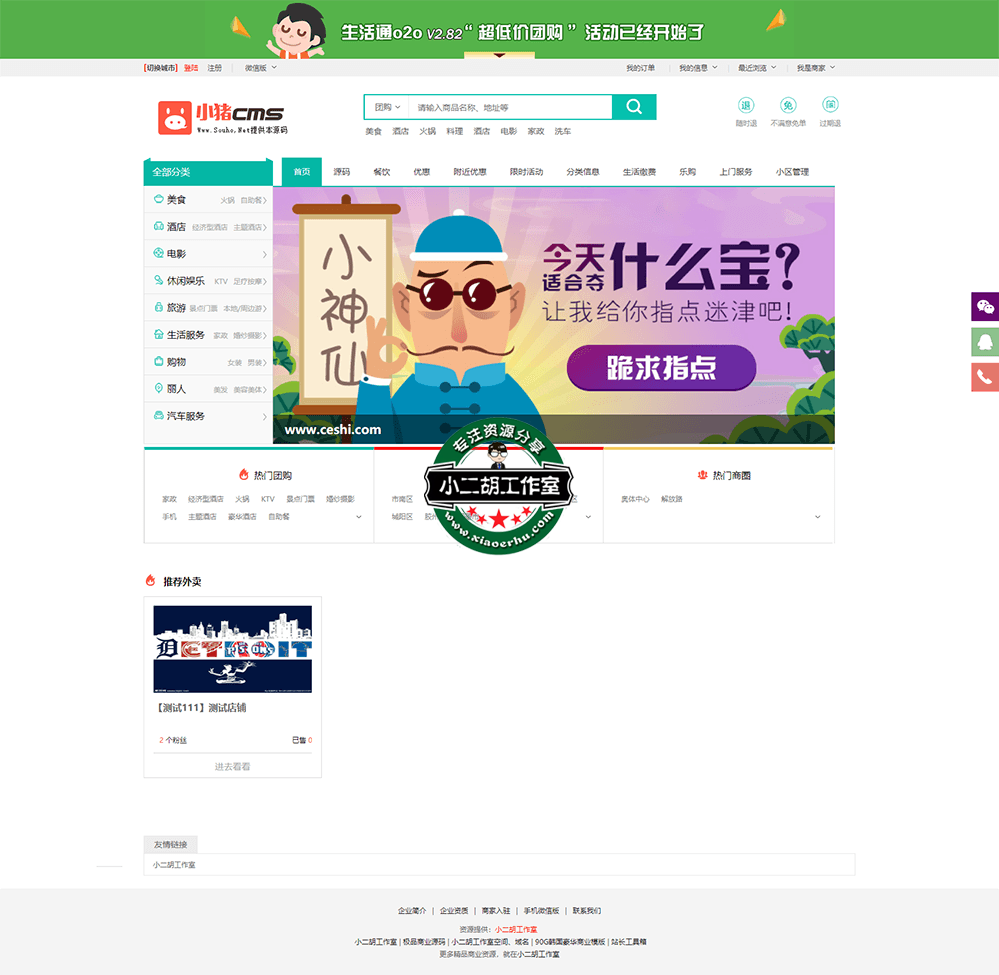Select the 闲 expired-refund guarantee icon
This screenshot has height=975, width=999.
coord(831,102)
